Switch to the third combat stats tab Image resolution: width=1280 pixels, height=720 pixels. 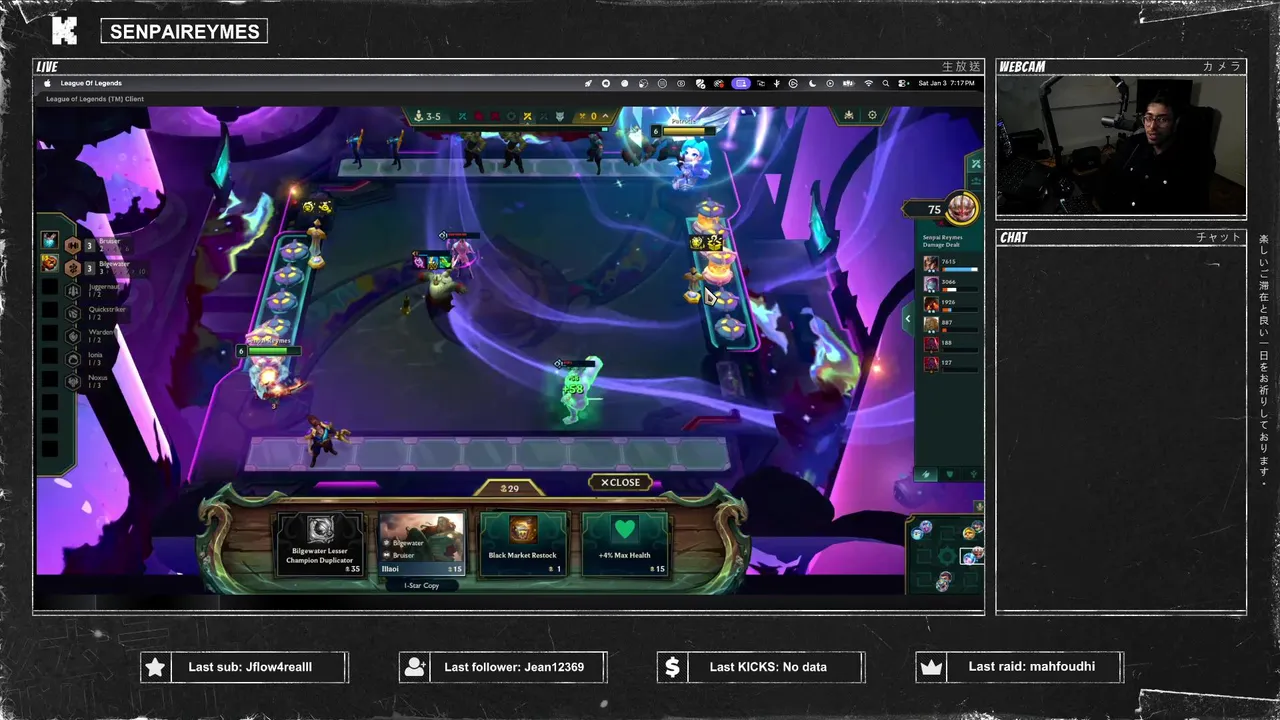(x=971, y=474)
